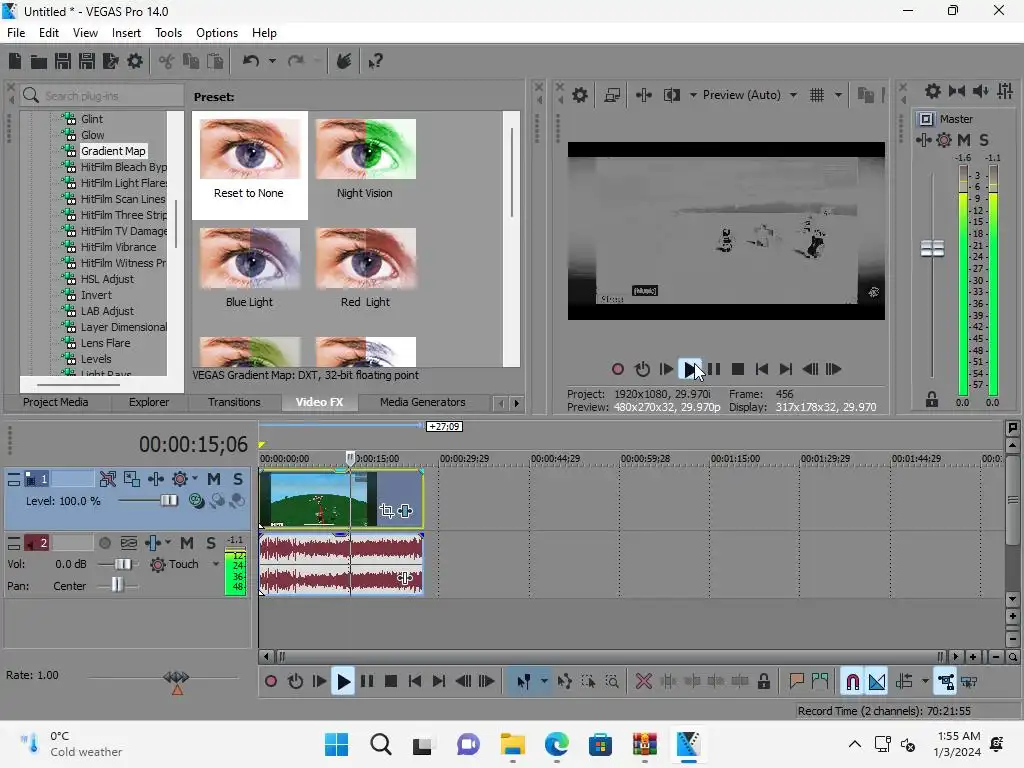Open the Options menu

217,33
